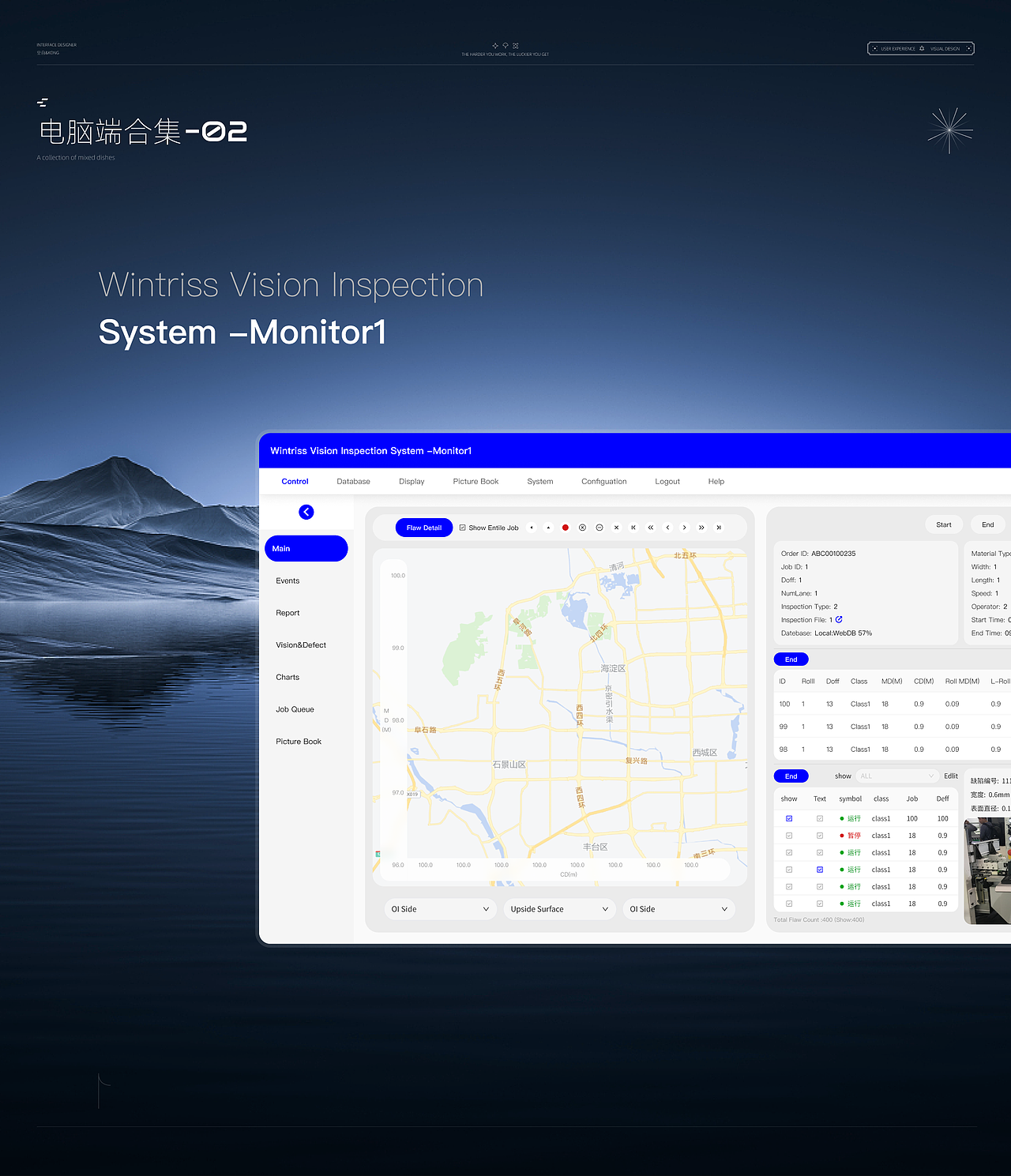Click the small up triangle toolbar icon

pos(548,528)
